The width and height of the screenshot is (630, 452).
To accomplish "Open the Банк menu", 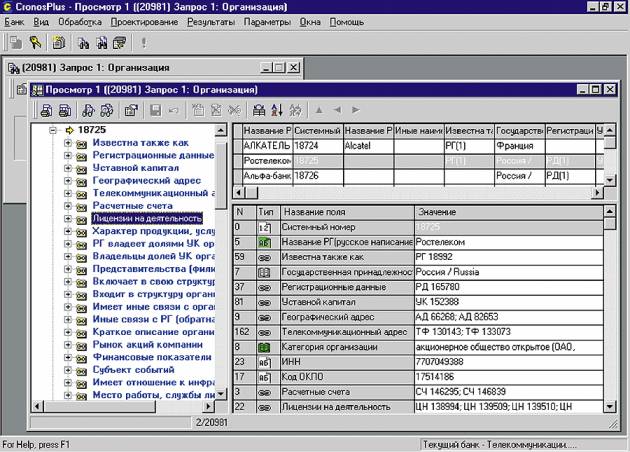I will pyautogui.click(x=14, y=22).
